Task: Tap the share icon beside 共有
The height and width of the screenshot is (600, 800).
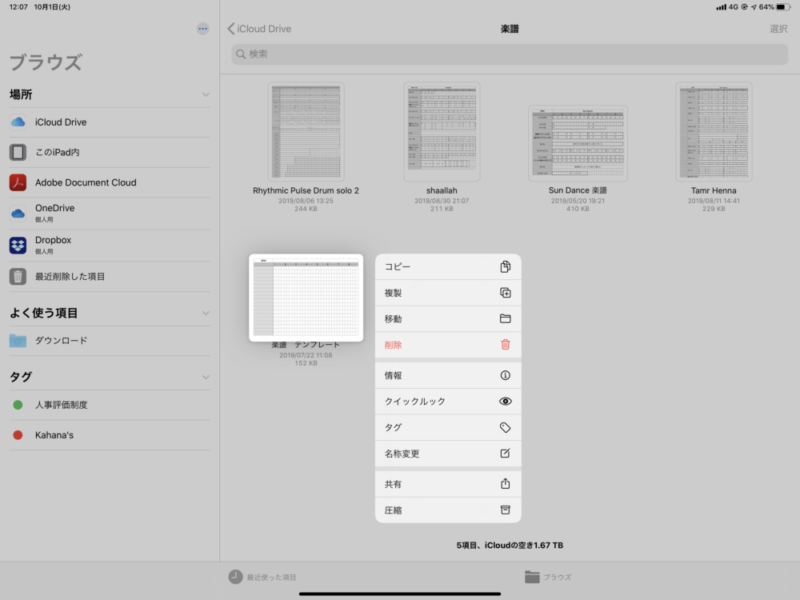Action: pos(505,484)
